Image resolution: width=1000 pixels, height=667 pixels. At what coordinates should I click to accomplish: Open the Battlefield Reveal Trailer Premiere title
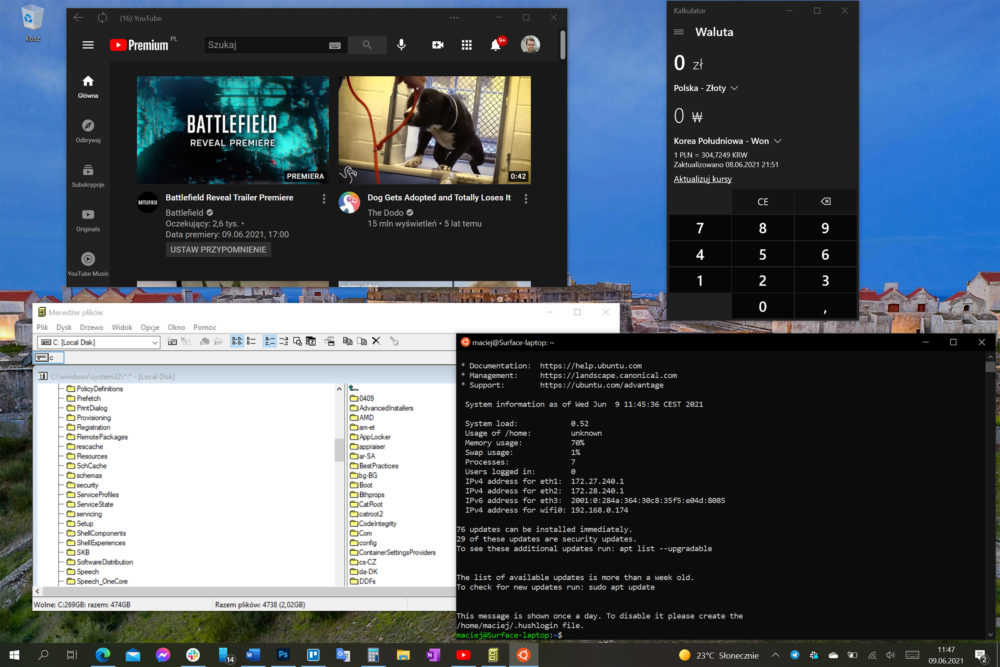[x=230, y=198]
